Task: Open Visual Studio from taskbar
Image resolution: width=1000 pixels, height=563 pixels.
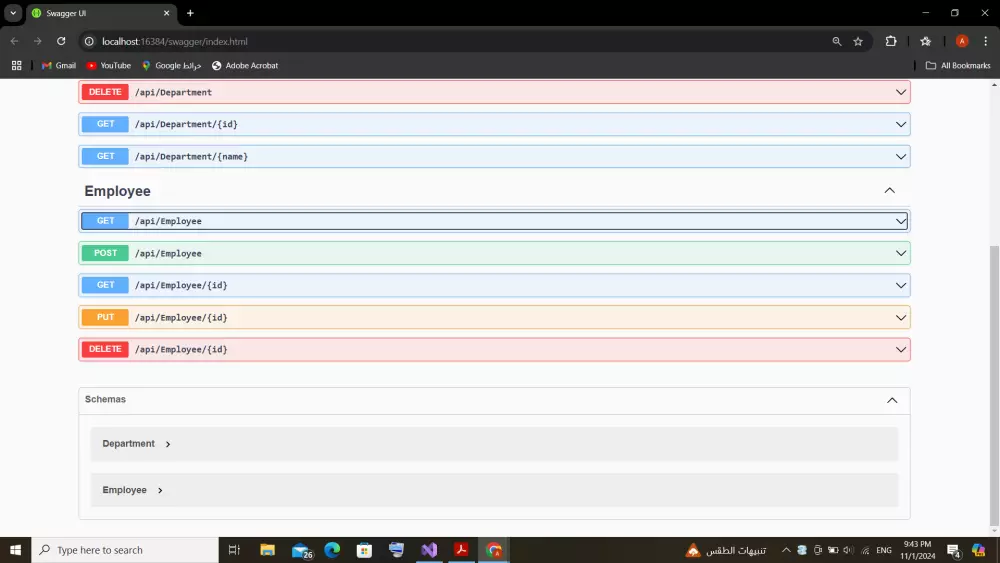Action: (429, 550)
